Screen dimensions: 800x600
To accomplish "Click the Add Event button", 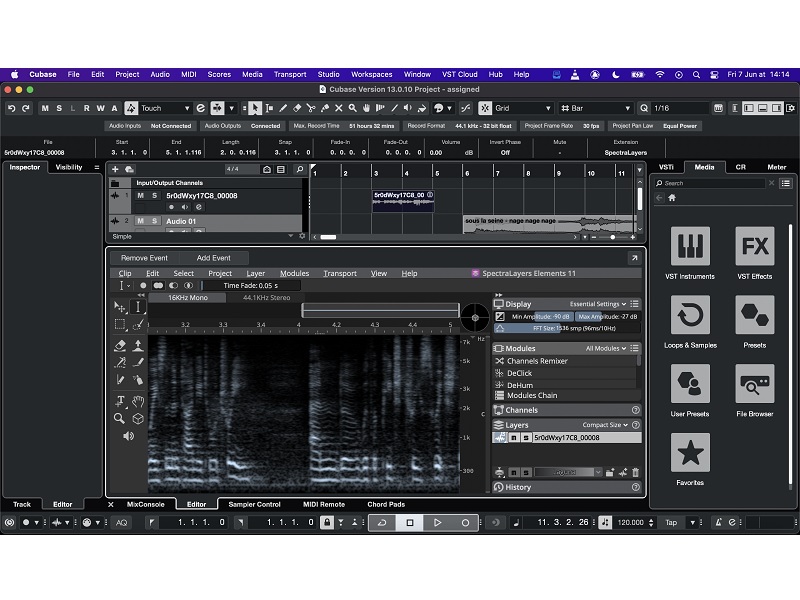I will pyautogui.click(x=213, y=258).
